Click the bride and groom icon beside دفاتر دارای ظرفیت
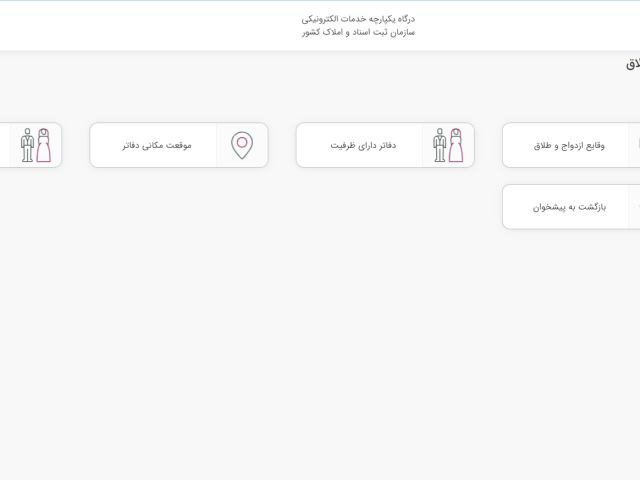The width and height of the screenshot is (640, 480). (x=448, y=145)
